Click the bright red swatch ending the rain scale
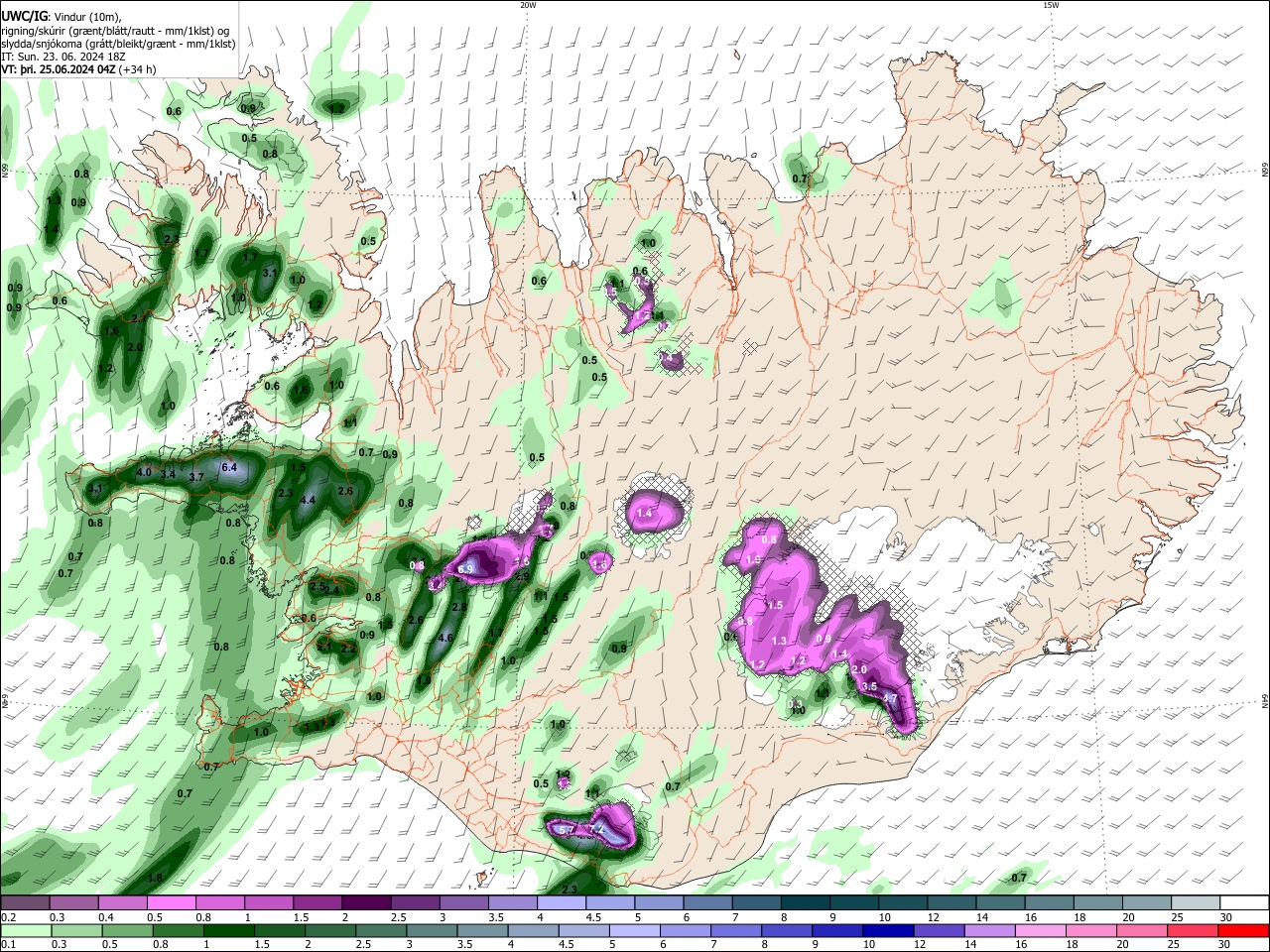The height and width of the screenshot is (952, 1270). pos(1244,930)
